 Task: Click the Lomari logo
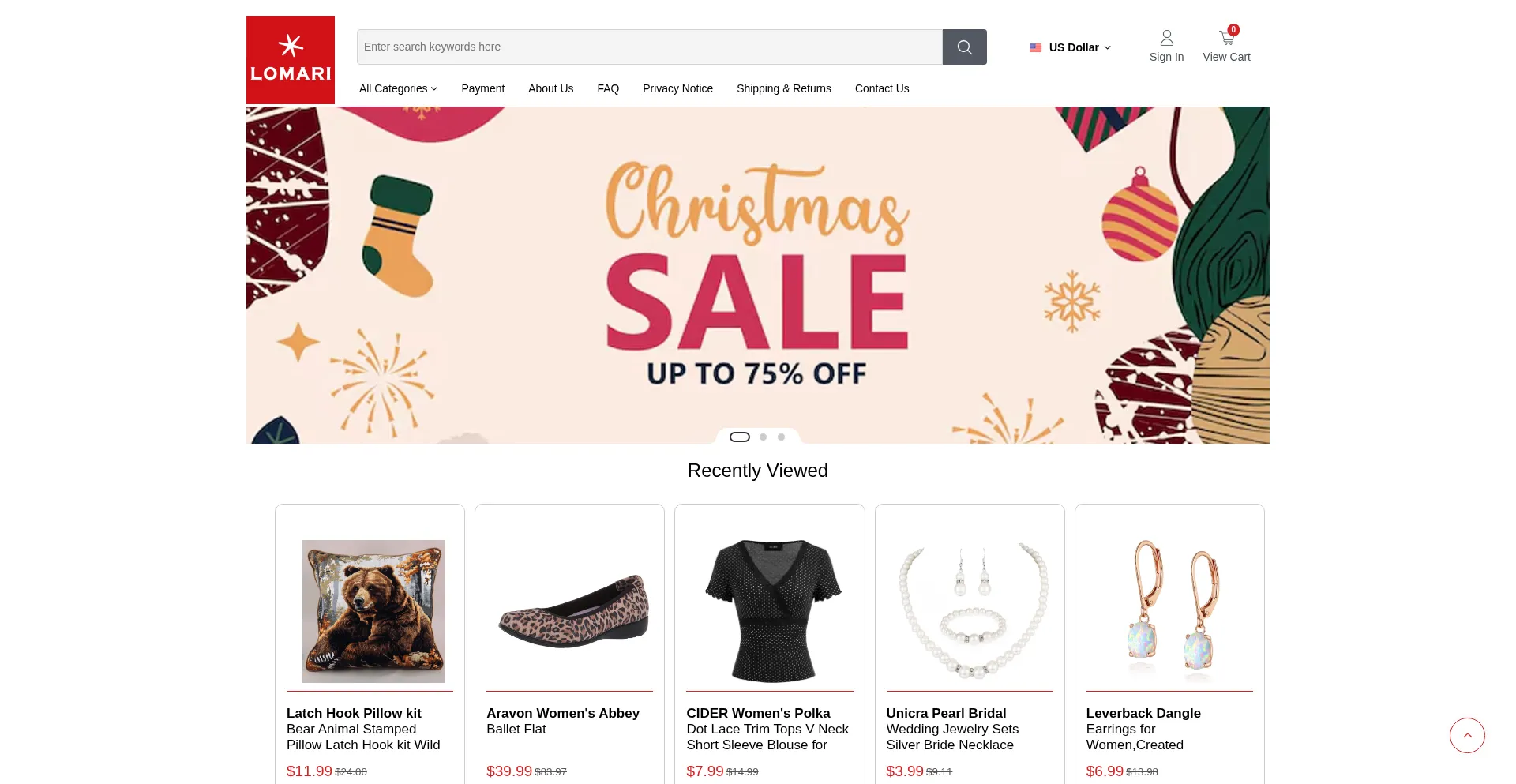291,60
